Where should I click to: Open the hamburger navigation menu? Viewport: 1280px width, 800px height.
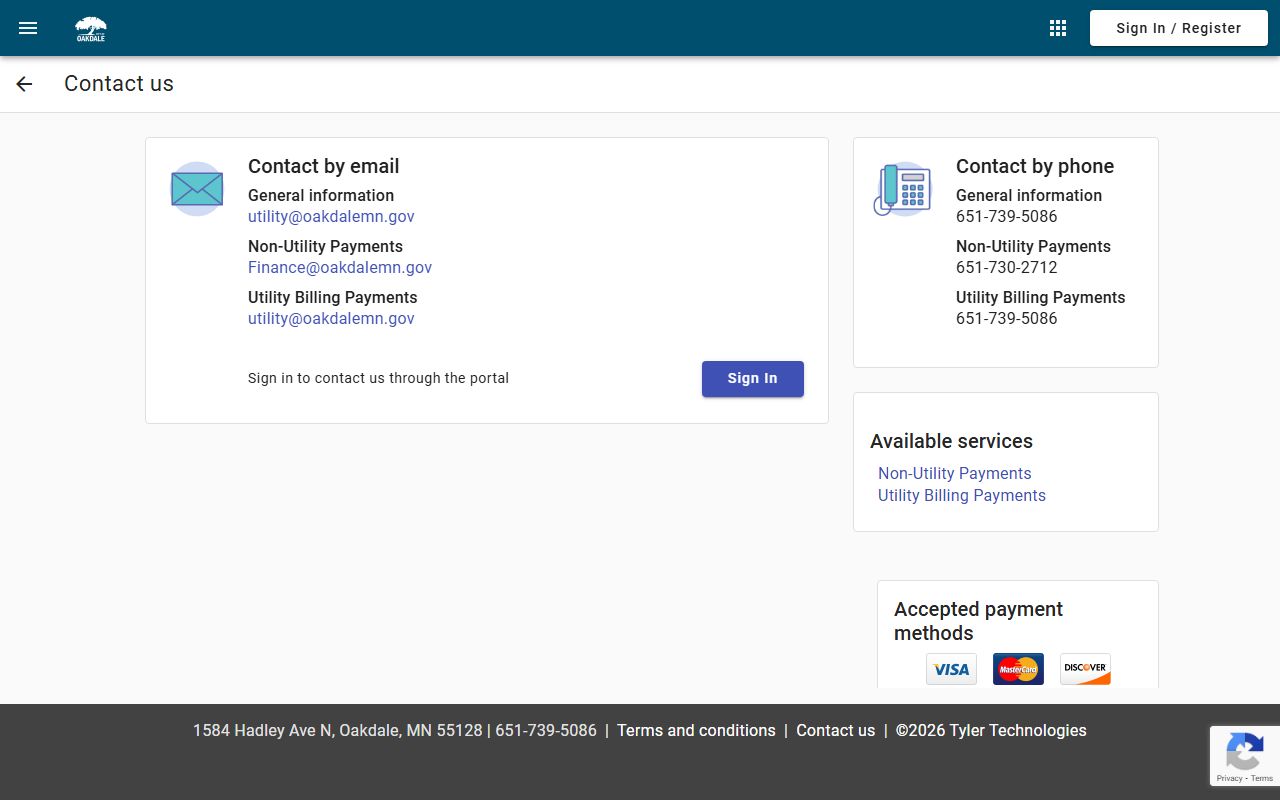click(x=28, y=28)
